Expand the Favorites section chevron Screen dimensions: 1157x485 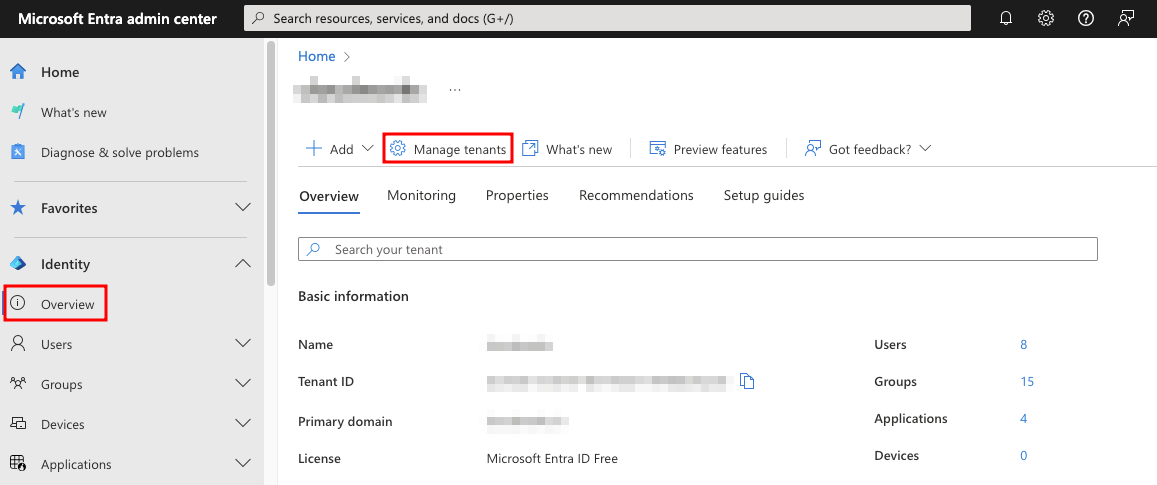(243, 207)
